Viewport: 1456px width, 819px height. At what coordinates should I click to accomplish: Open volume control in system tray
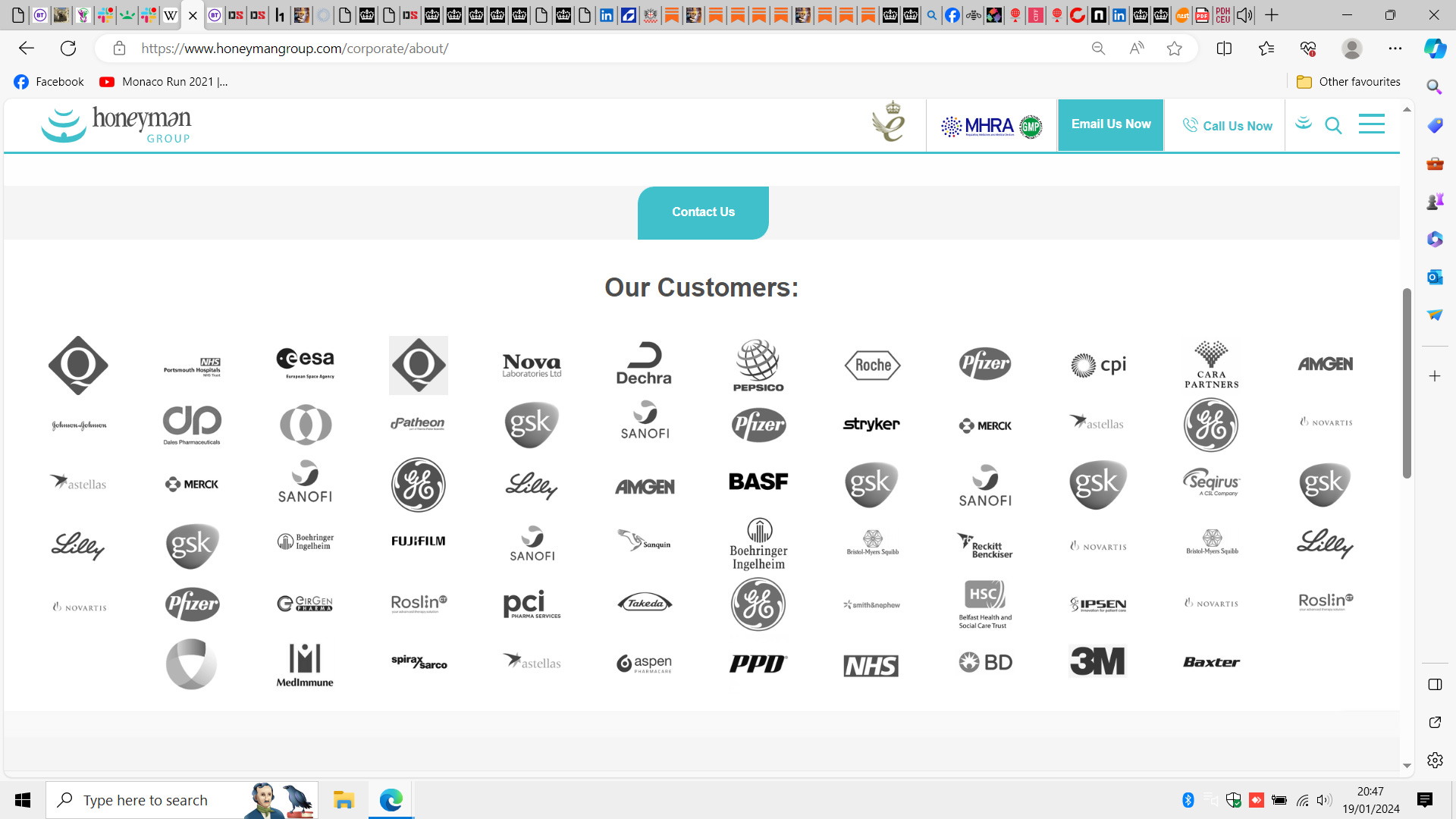(1324, 800)
